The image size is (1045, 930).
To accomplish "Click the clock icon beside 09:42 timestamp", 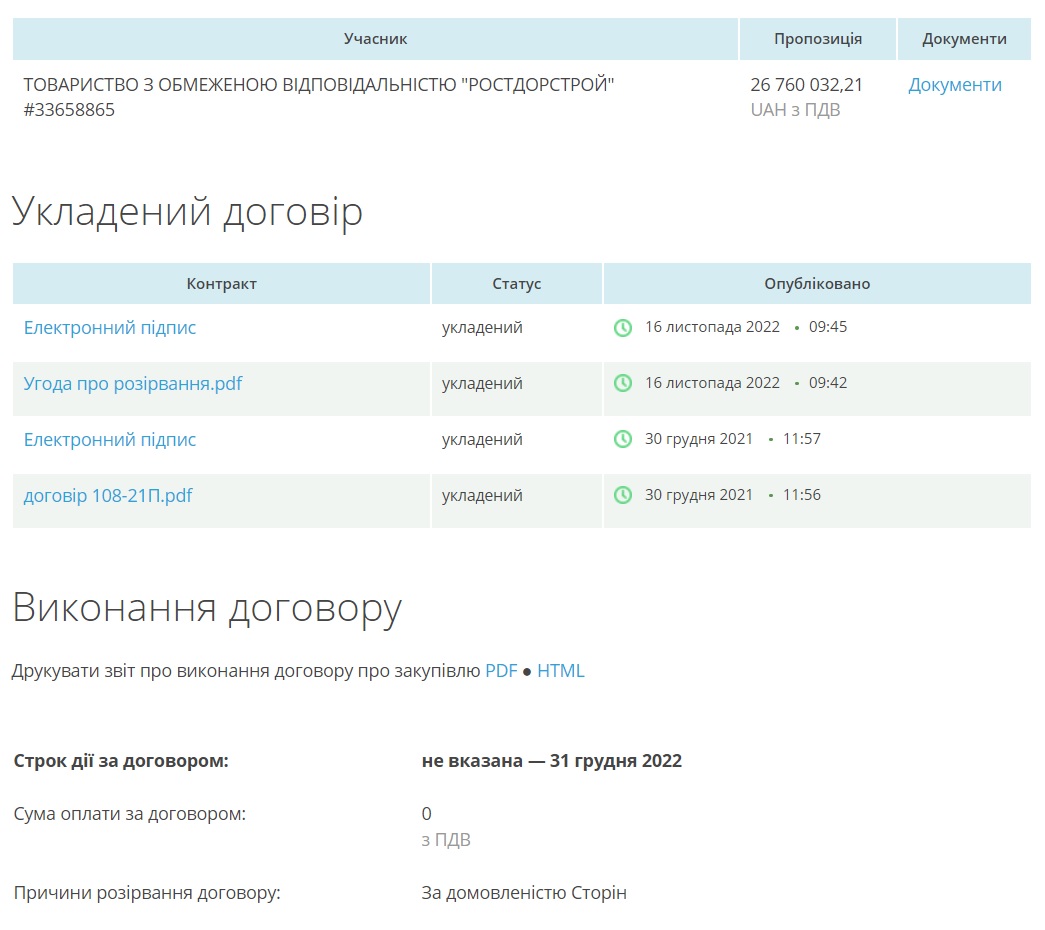I will (x=623, y=384).
